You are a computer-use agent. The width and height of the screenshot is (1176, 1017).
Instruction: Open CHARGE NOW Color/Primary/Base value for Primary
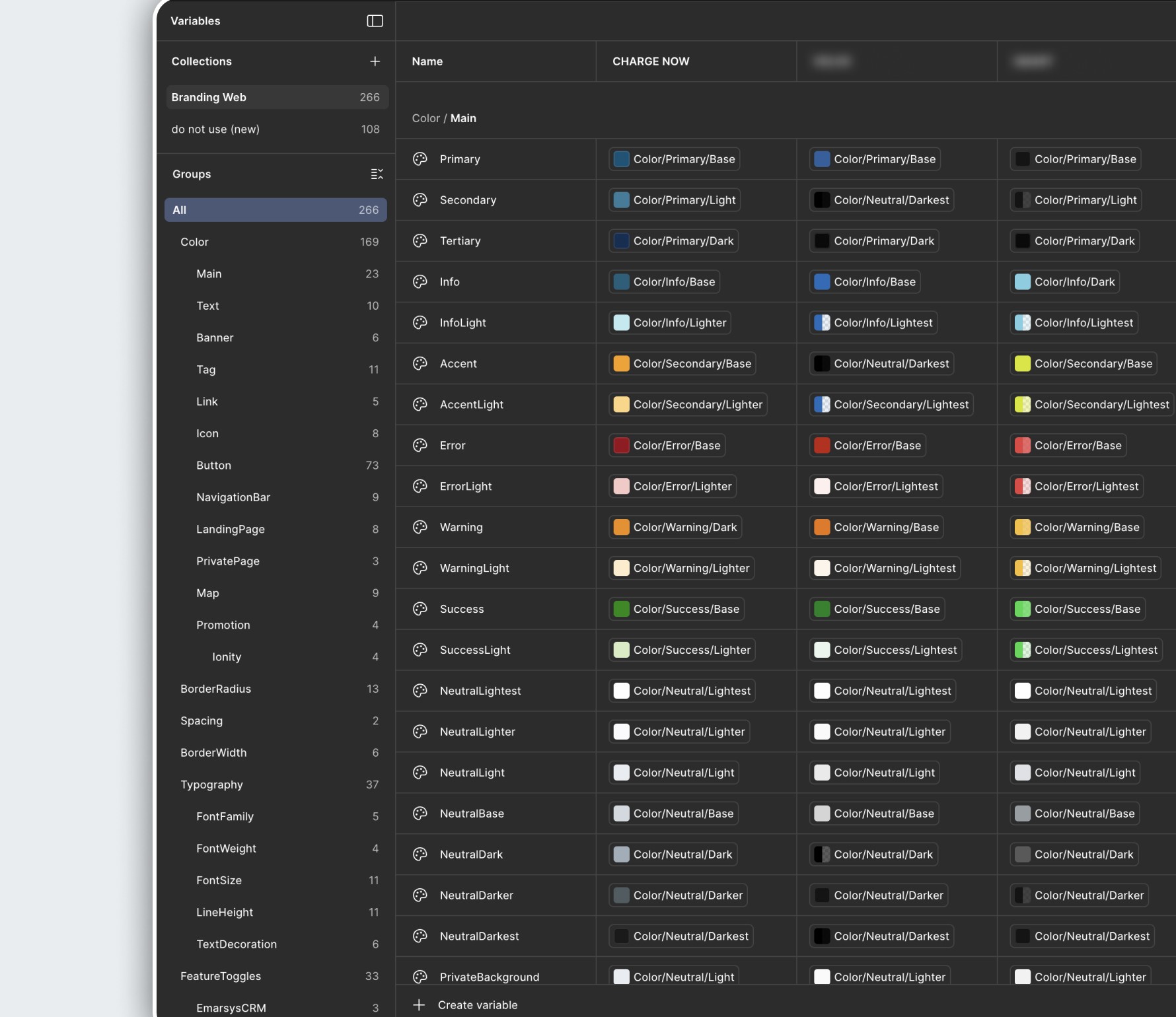(x=675, y=159)
